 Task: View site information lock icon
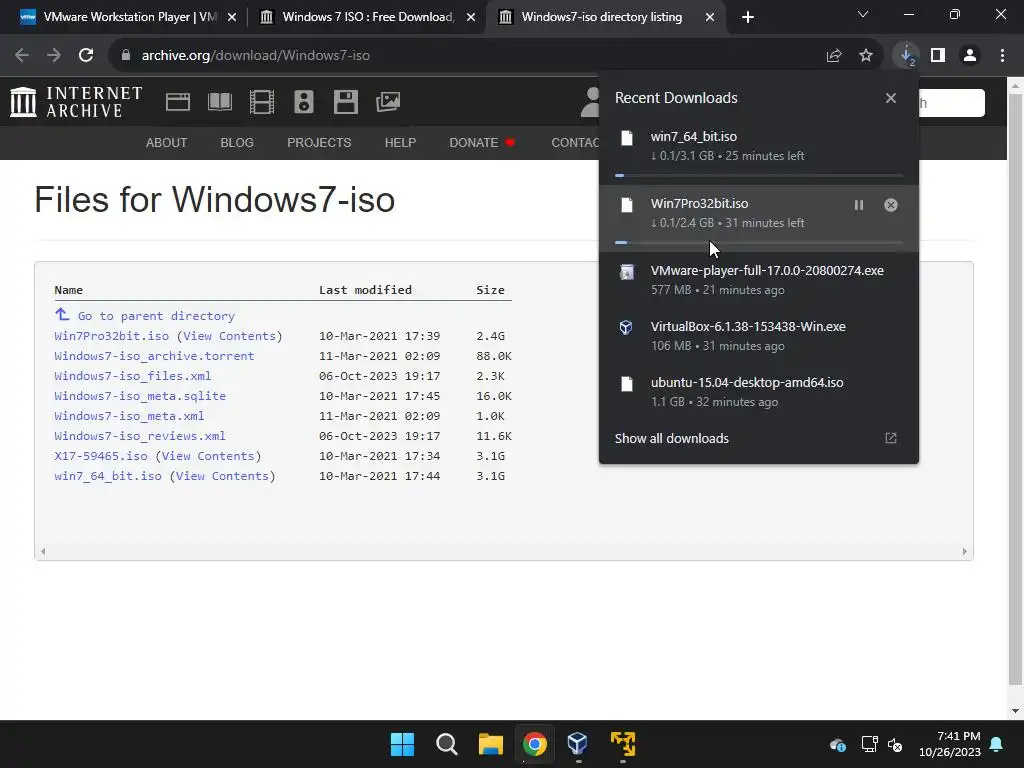tap(126, 56)
